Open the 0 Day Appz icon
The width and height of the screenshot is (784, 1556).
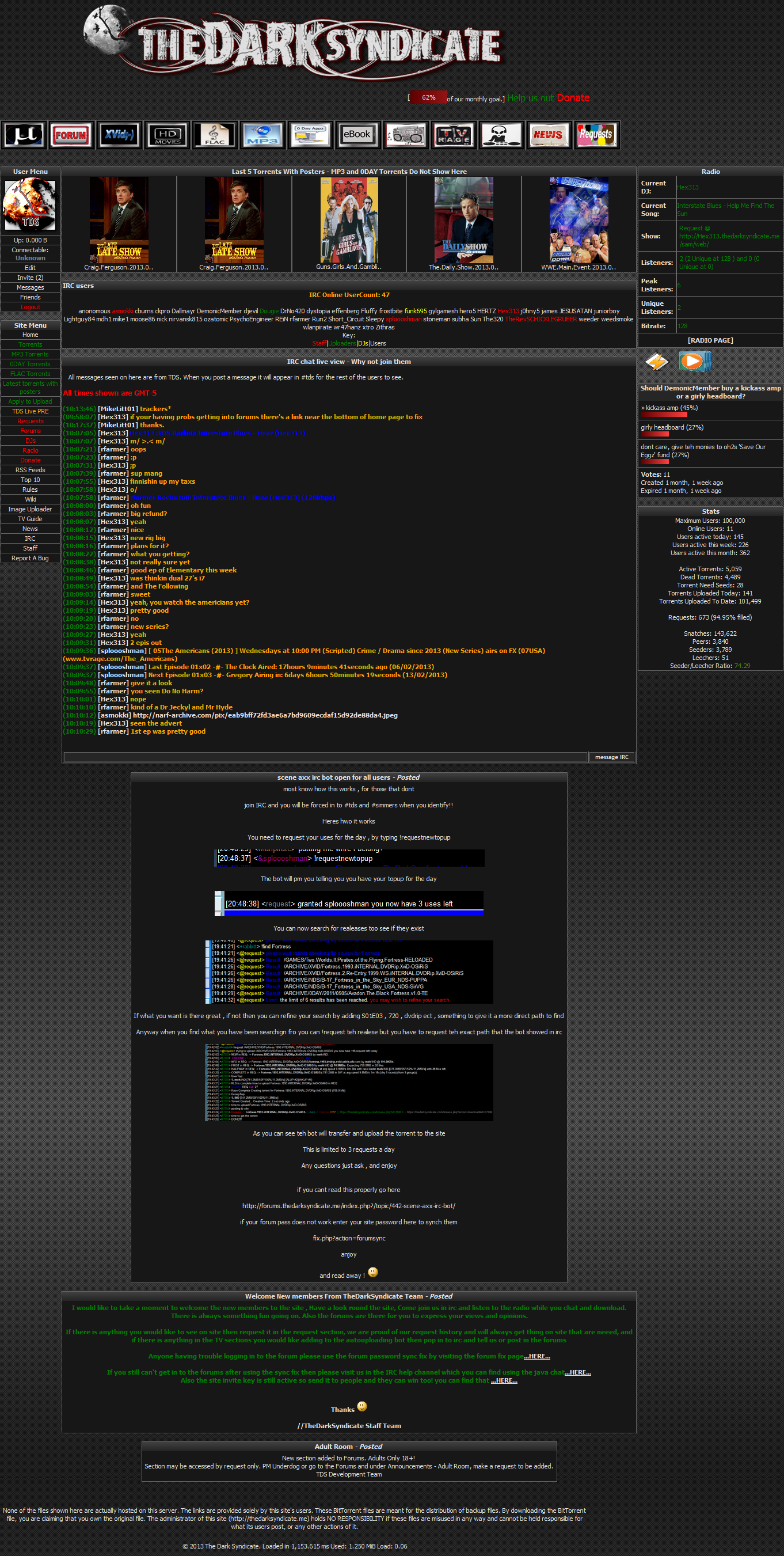310,135
